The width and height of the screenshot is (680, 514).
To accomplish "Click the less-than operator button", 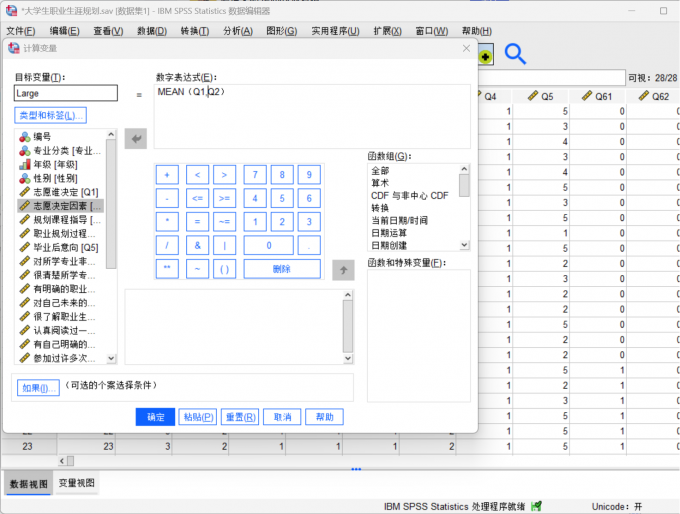I will 197,175.
